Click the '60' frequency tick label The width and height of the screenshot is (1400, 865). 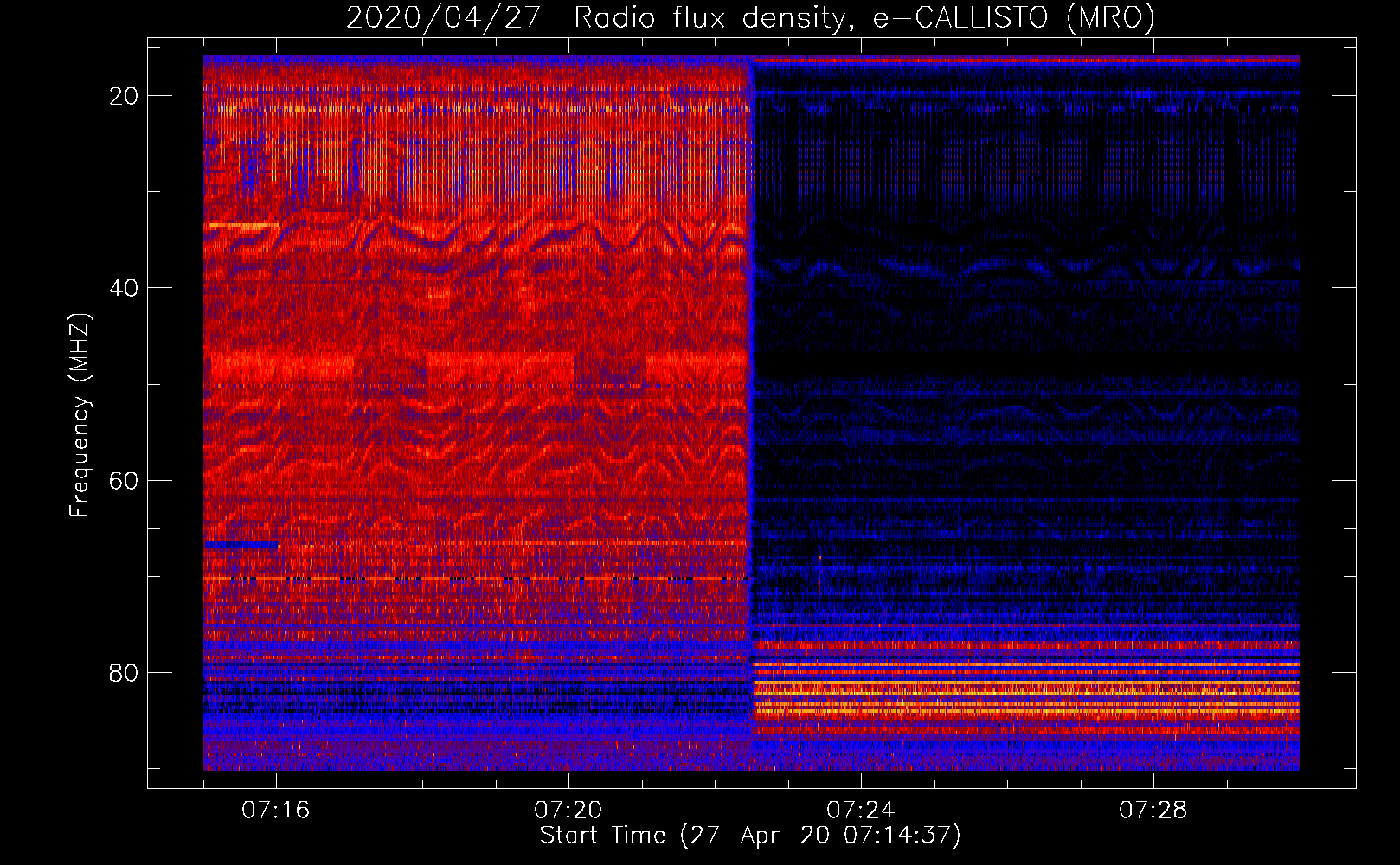[124, 481]
